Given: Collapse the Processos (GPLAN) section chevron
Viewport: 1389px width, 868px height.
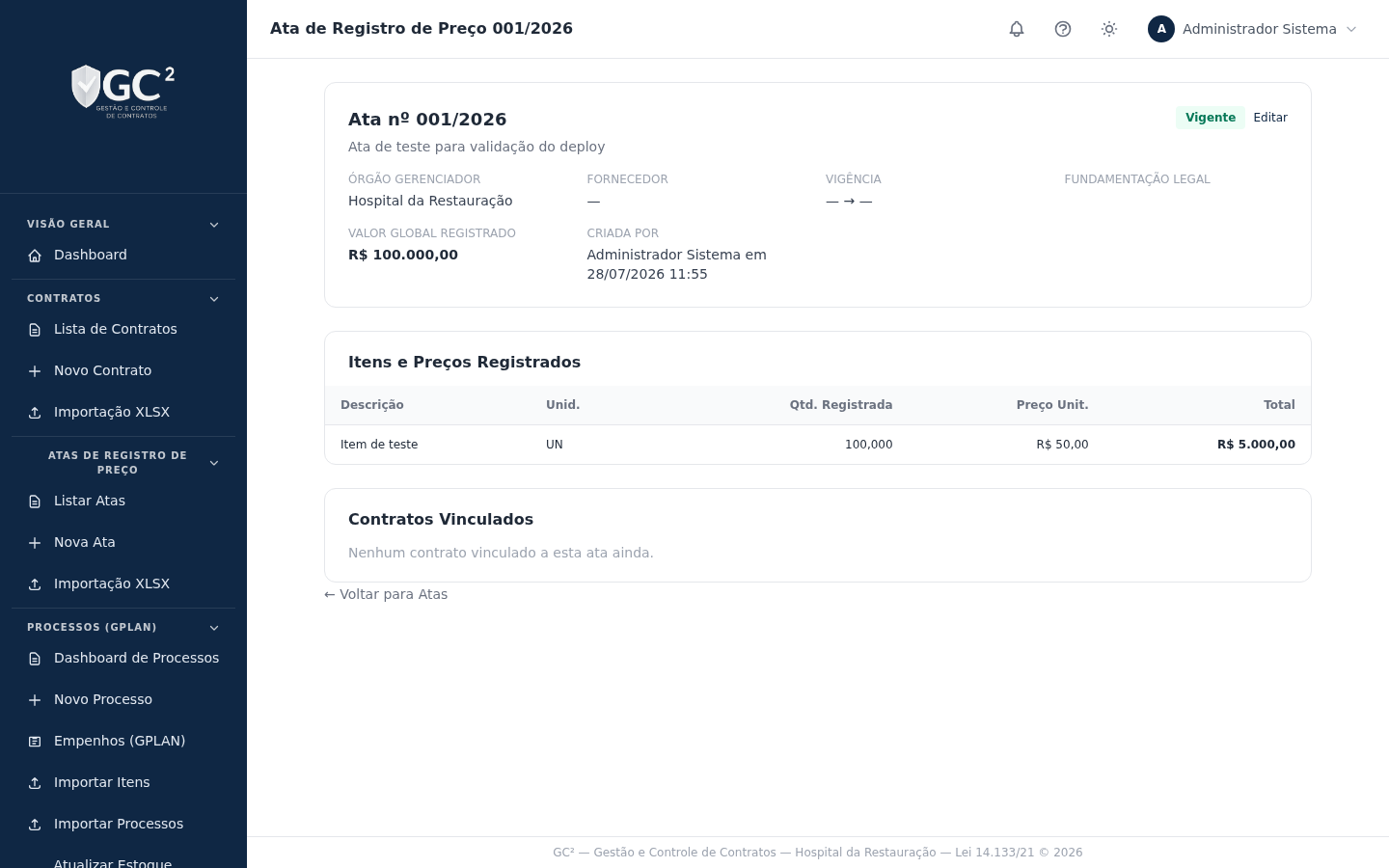Looking at the screenshot, I should (214, 628).
